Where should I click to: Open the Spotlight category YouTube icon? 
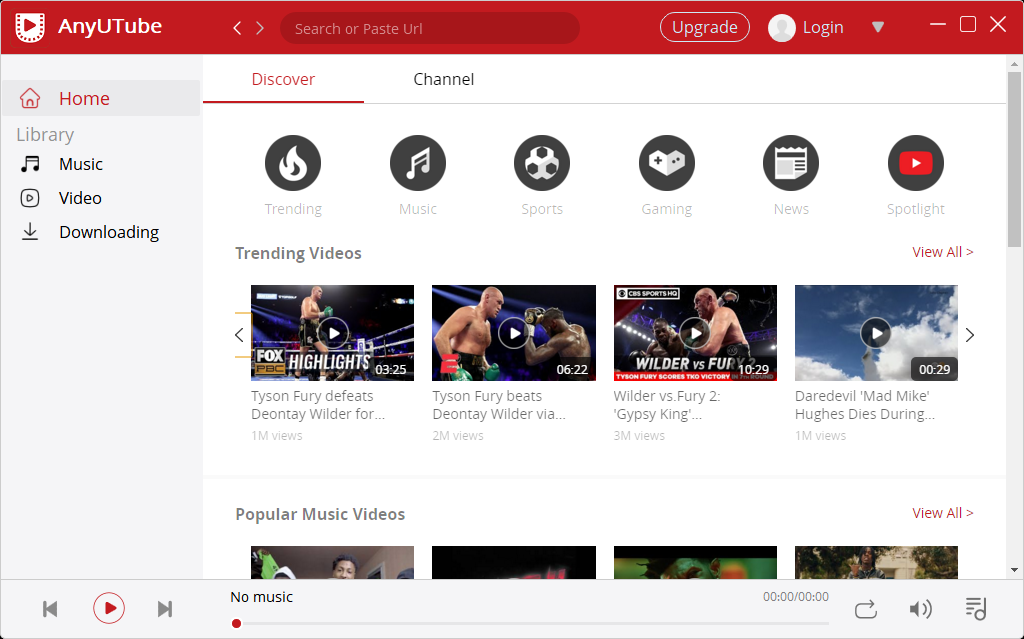(916, 163)
